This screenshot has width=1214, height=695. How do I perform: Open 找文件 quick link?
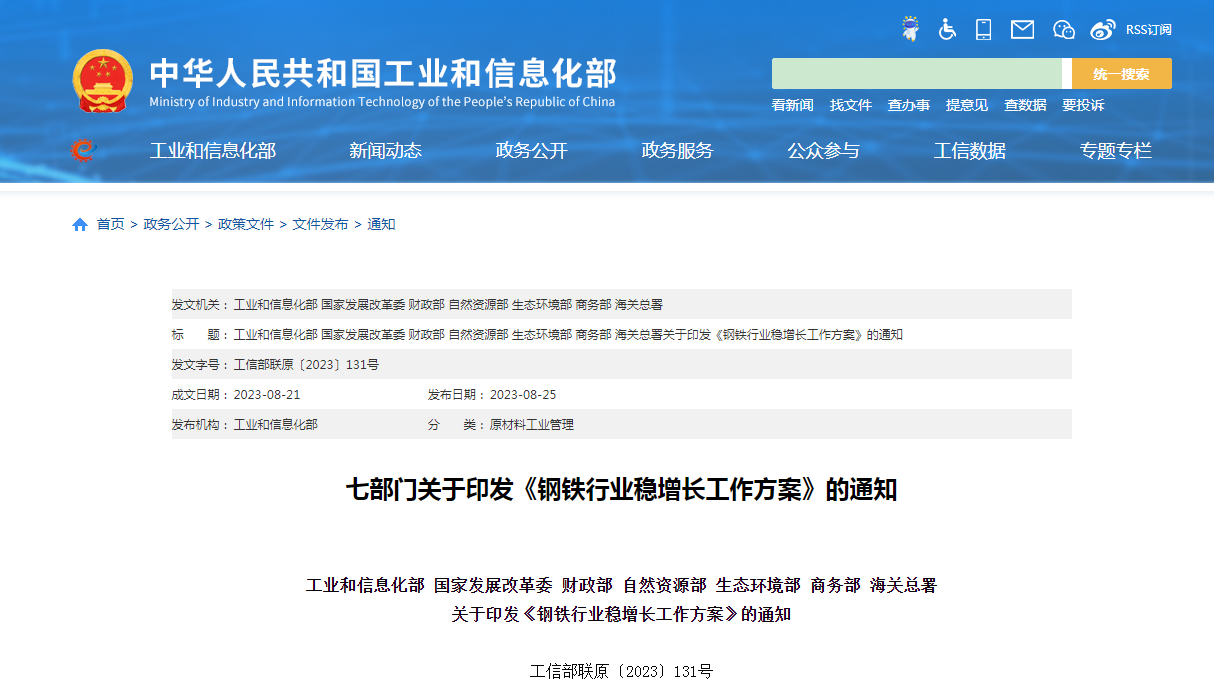pos(851,105)
